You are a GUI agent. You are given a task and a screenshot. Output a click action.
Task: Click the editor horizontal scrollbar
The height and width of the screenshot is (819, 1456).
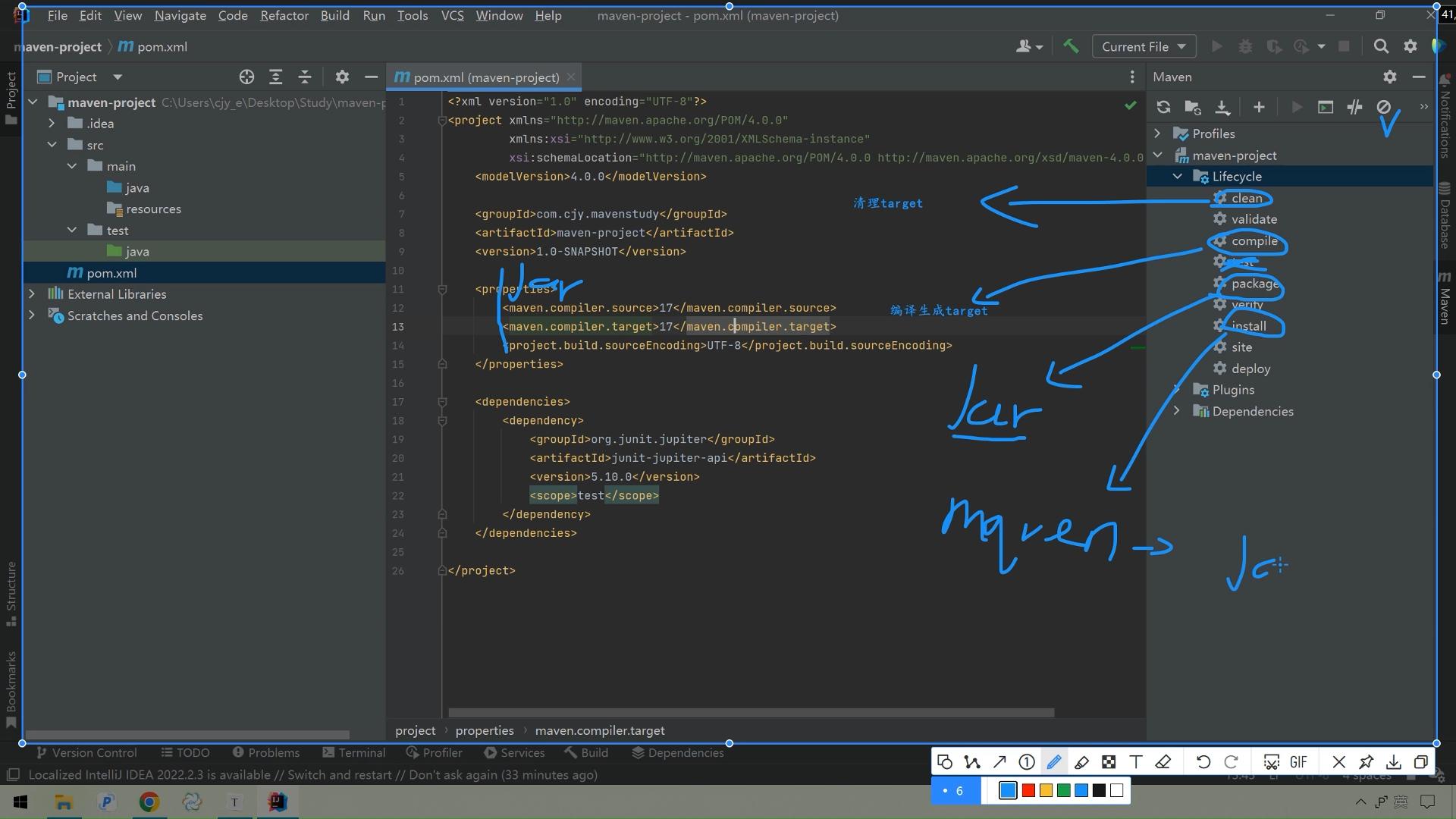point(751,713)
